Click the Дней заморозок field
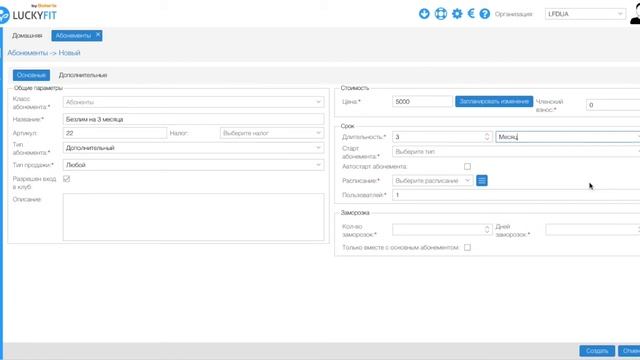This screenshot has width=640, height=360. (x=593, y=229)
